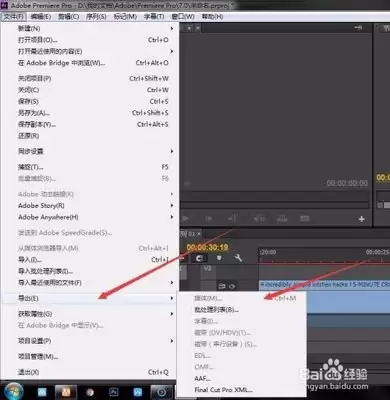
Task: Click the Premiere Pro taskbar icon
Action: coord(113,392)
